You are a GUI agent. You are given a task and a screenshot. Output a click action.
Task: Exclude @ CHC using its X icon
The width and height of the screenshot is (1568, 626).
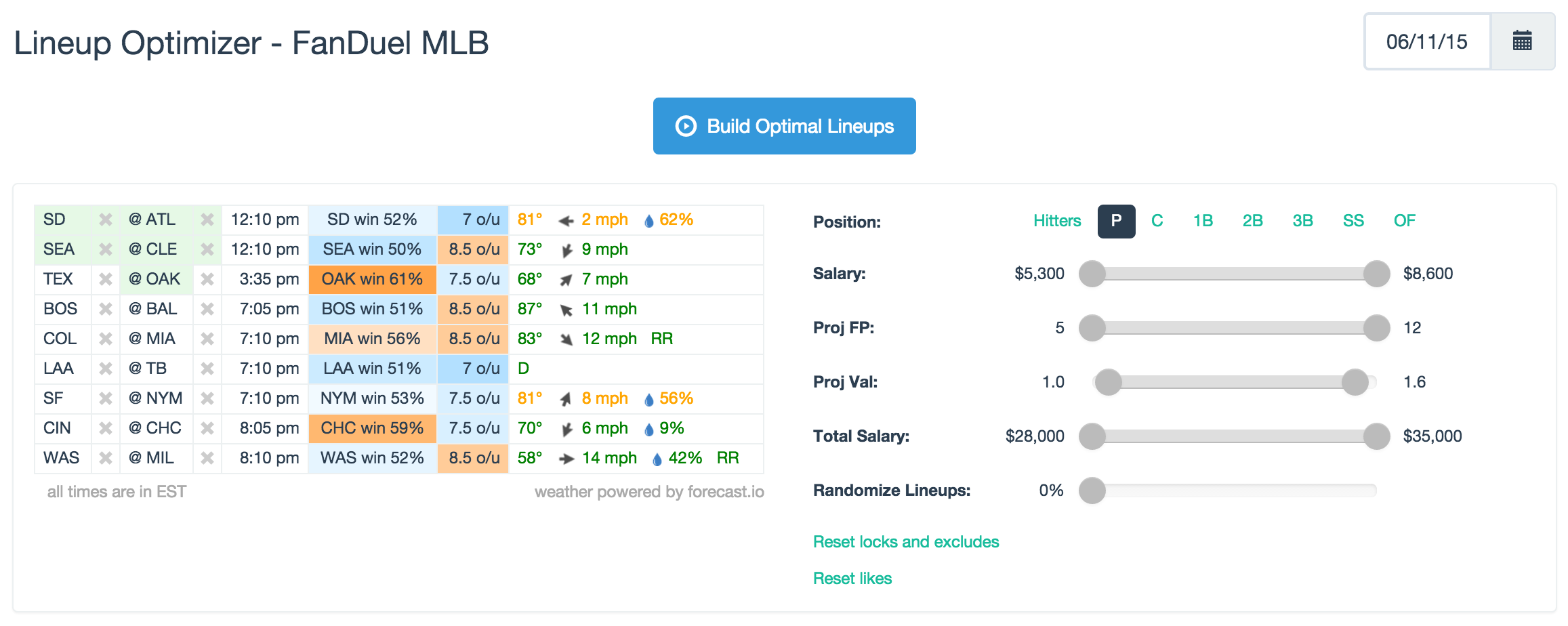click(207, 428)
